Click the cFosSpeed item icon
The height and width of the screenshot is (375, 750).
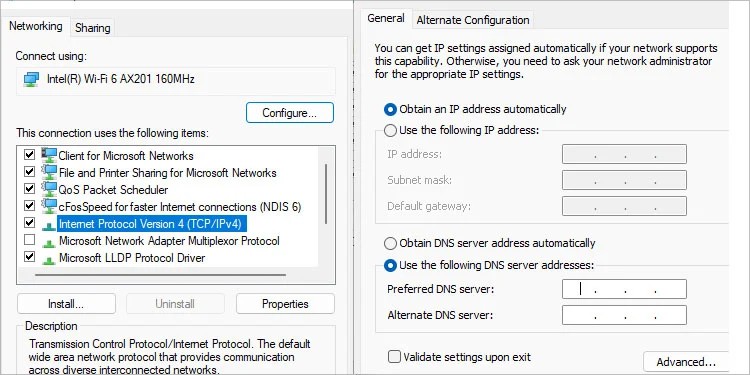(49, 207)
